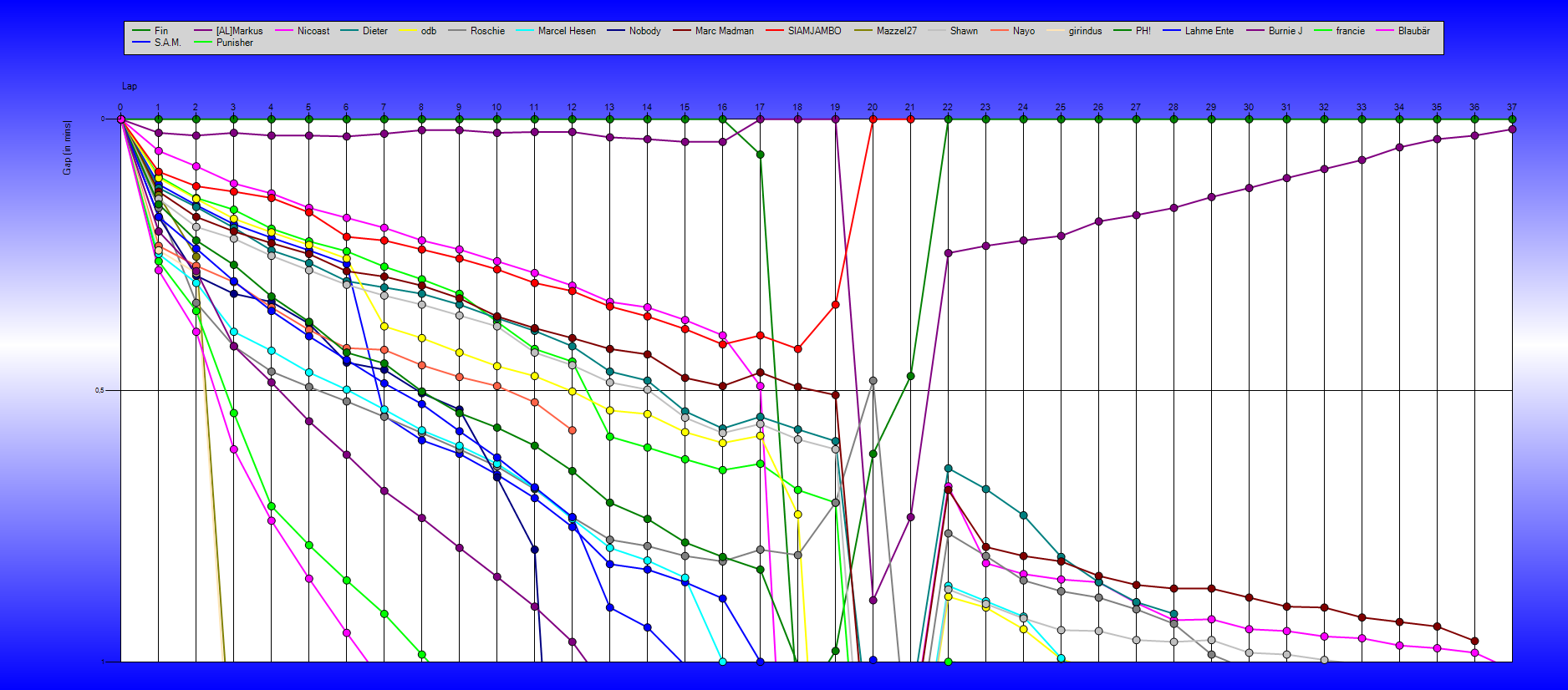Click lap number 34 on the axis
This screenshot has height=690, width=1568.
1399,107
